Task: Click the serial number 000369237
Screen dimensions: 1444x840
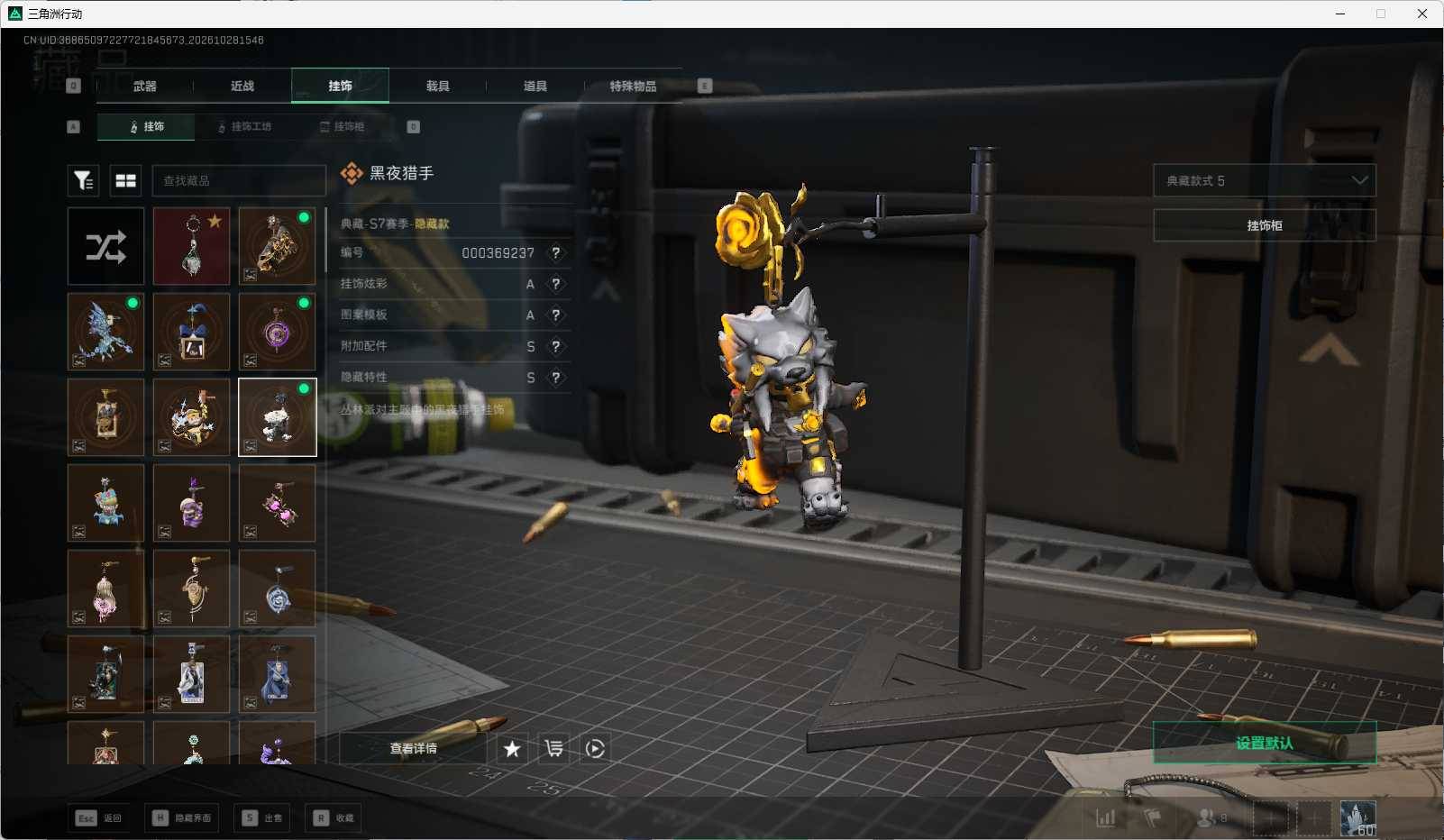Action: 498,253
